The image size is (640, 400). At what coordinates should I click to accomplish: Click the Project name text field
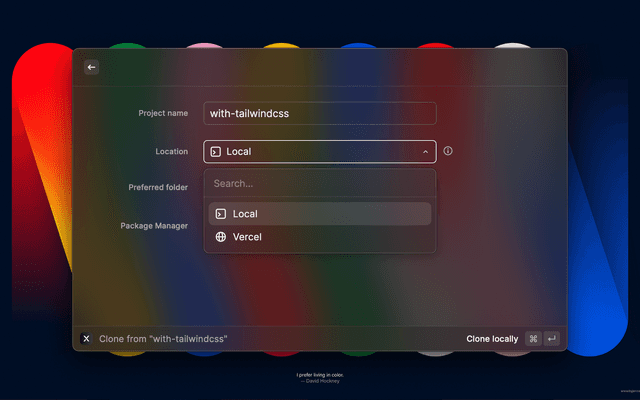point(319,114)
